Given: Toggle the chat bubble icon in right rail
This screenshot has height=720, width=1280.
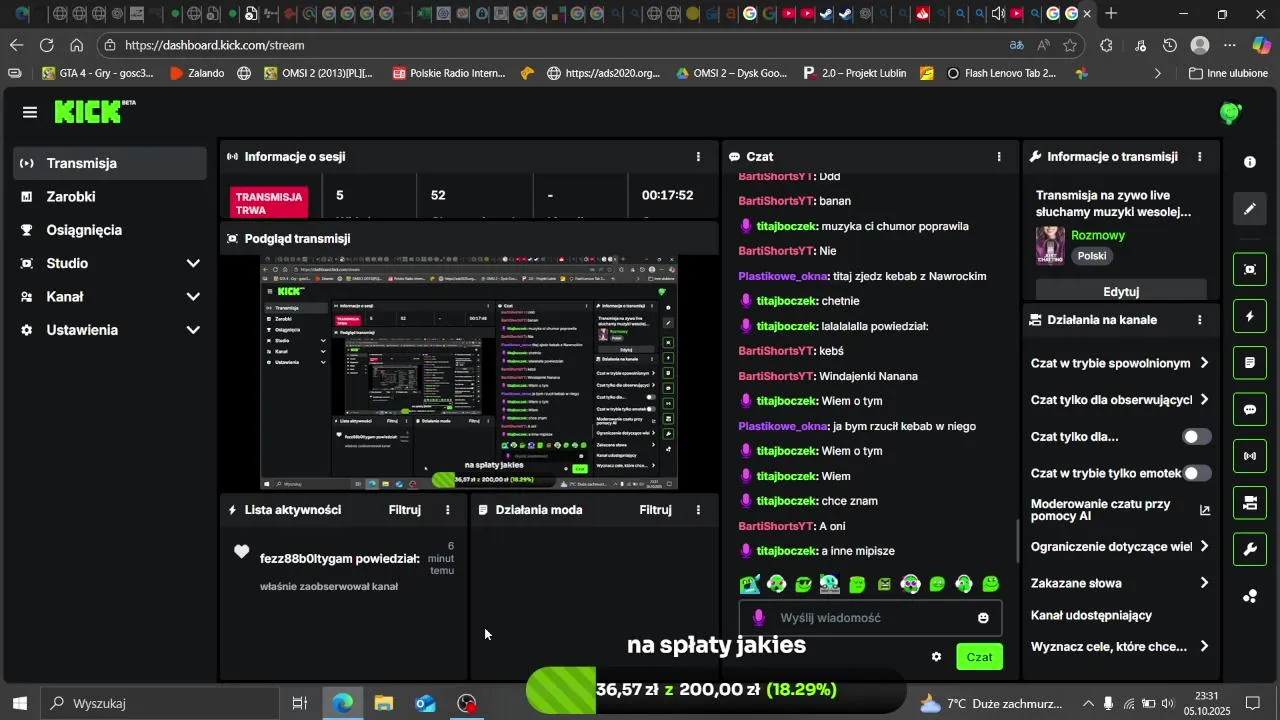Looking at the screenshot, I should pos(1250,409).
